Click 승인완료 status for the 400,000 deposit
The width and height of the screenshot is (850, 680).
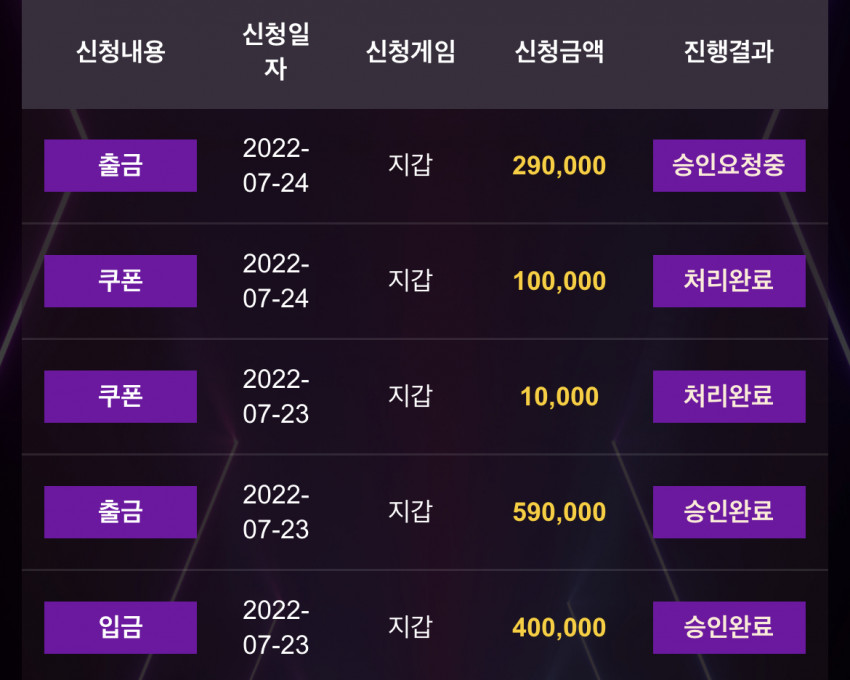(x=729, y=627)
